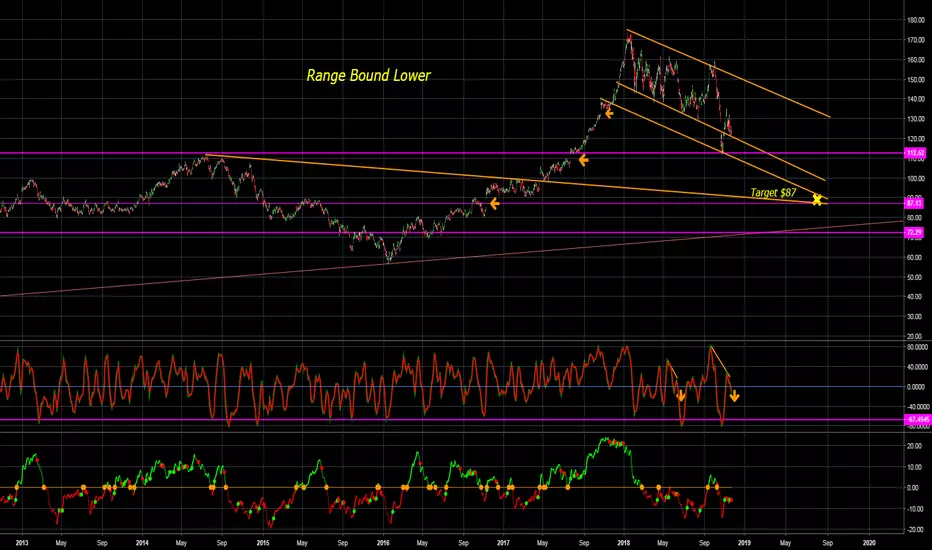Select the yellow X target marker
This screenshot has height=550, width=932.
pyautogui.click(x=817, y=200)
